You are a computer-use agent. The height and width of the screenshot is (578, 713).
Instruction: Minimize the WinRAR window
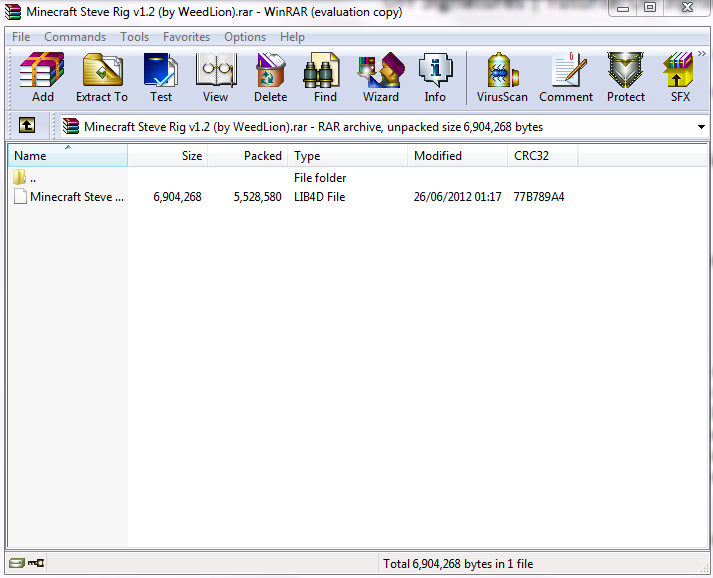pos(623,8)
